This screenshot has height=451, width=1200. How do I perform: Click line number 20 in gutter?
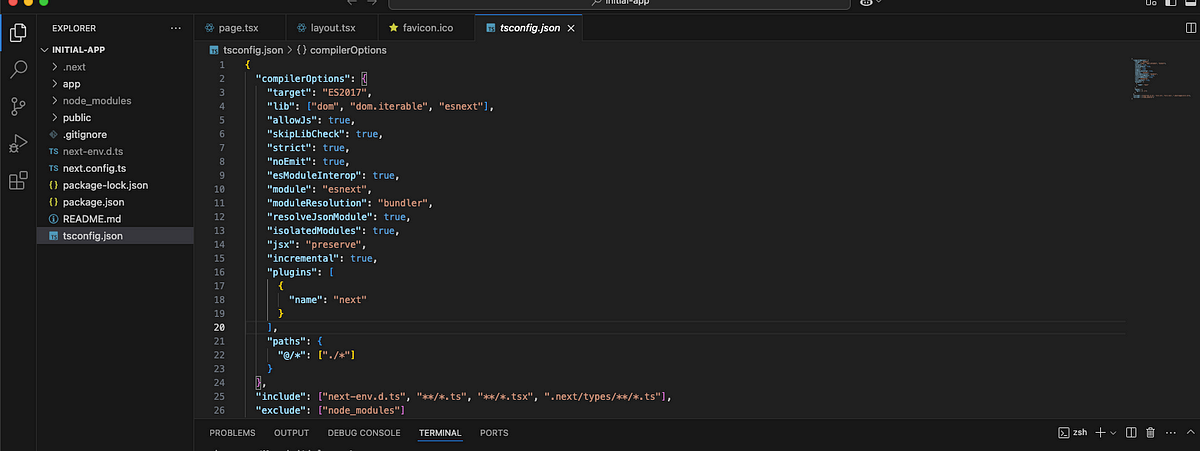pos(220,327)
